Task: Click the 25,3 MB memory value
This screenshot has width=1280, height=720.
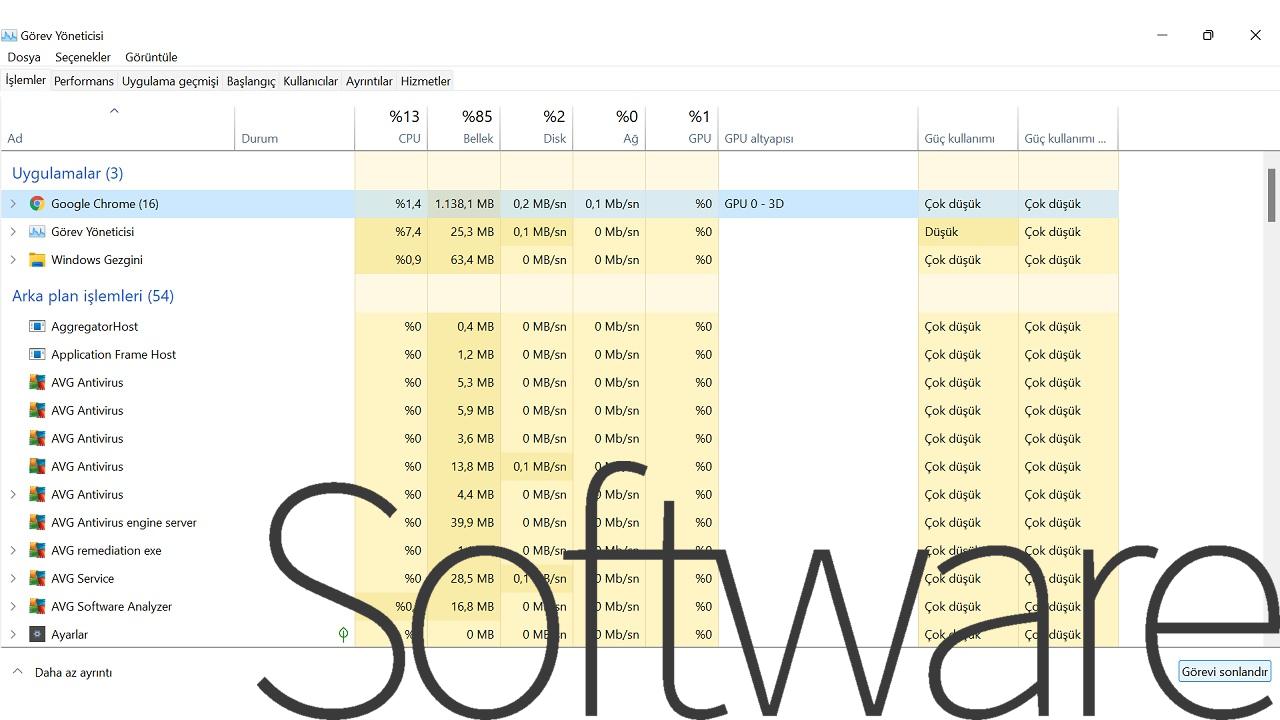Action: tap(472, 232)
